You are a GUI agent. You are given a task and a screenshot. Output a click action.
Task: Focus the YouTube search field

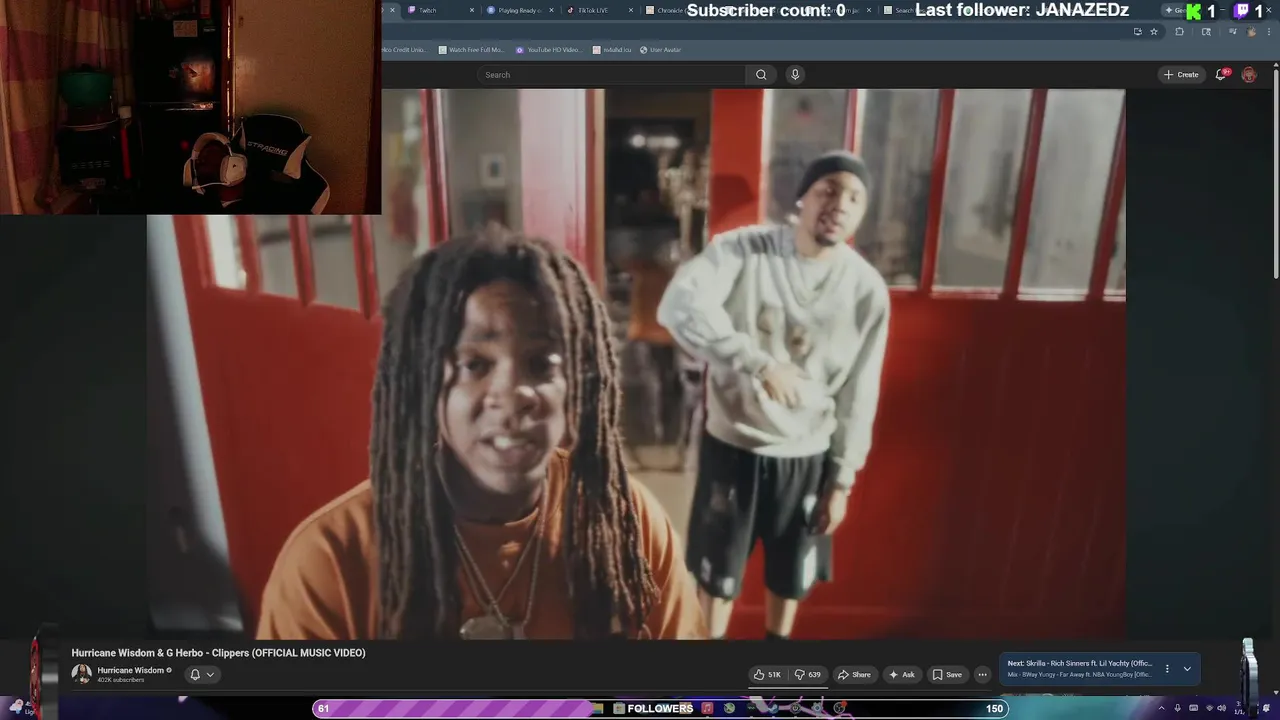pos(612,75)
